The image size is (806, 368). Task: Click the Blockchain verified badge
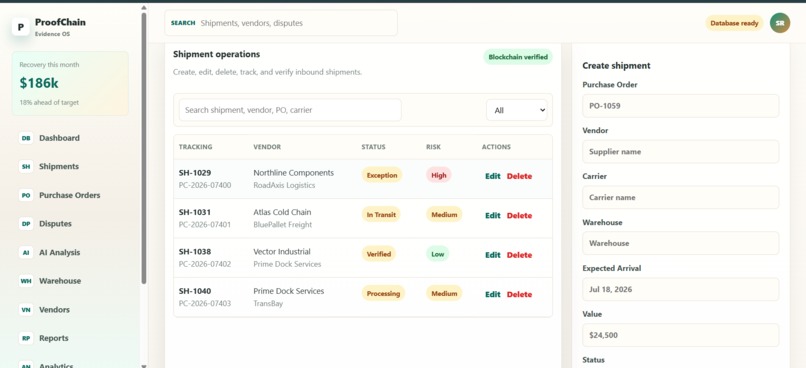coord(518,57)
